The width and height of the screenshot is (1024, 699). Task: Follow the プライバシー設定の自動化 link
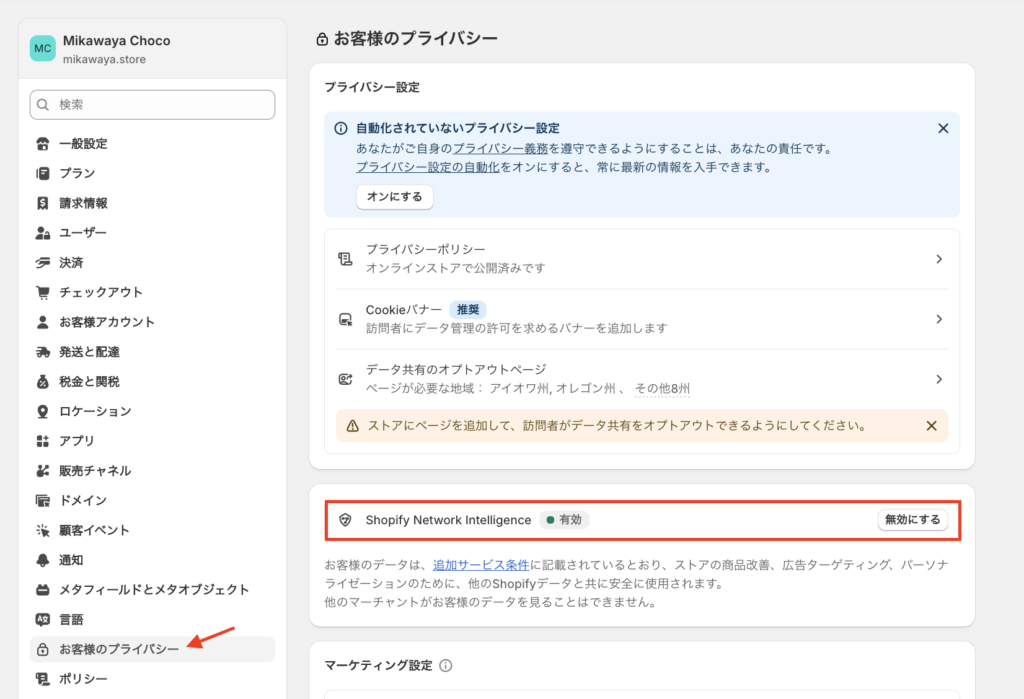[428, 167]
